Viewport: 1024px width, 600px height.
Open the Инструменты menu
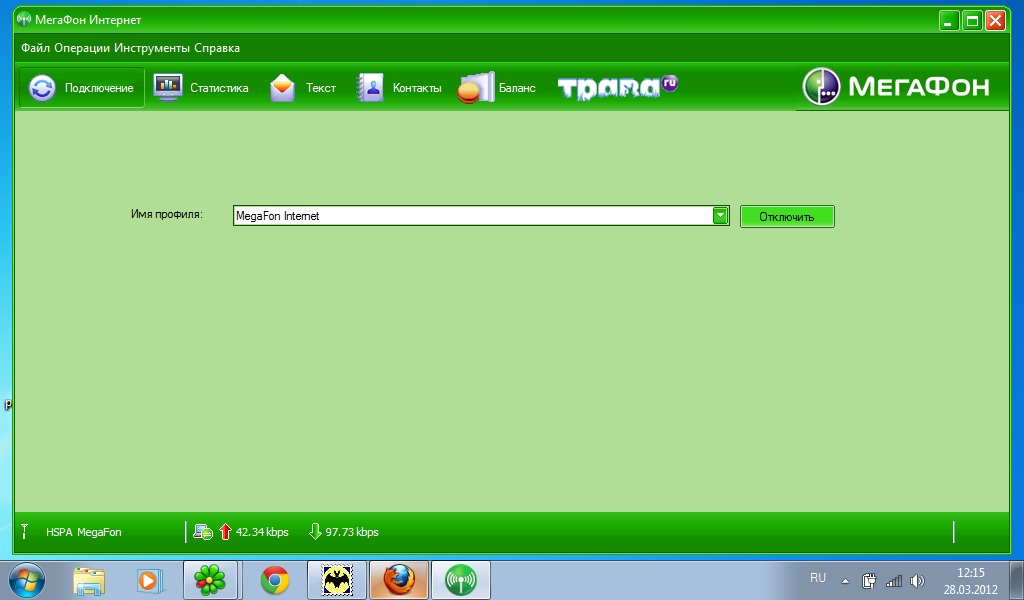[x=152, y=48]
